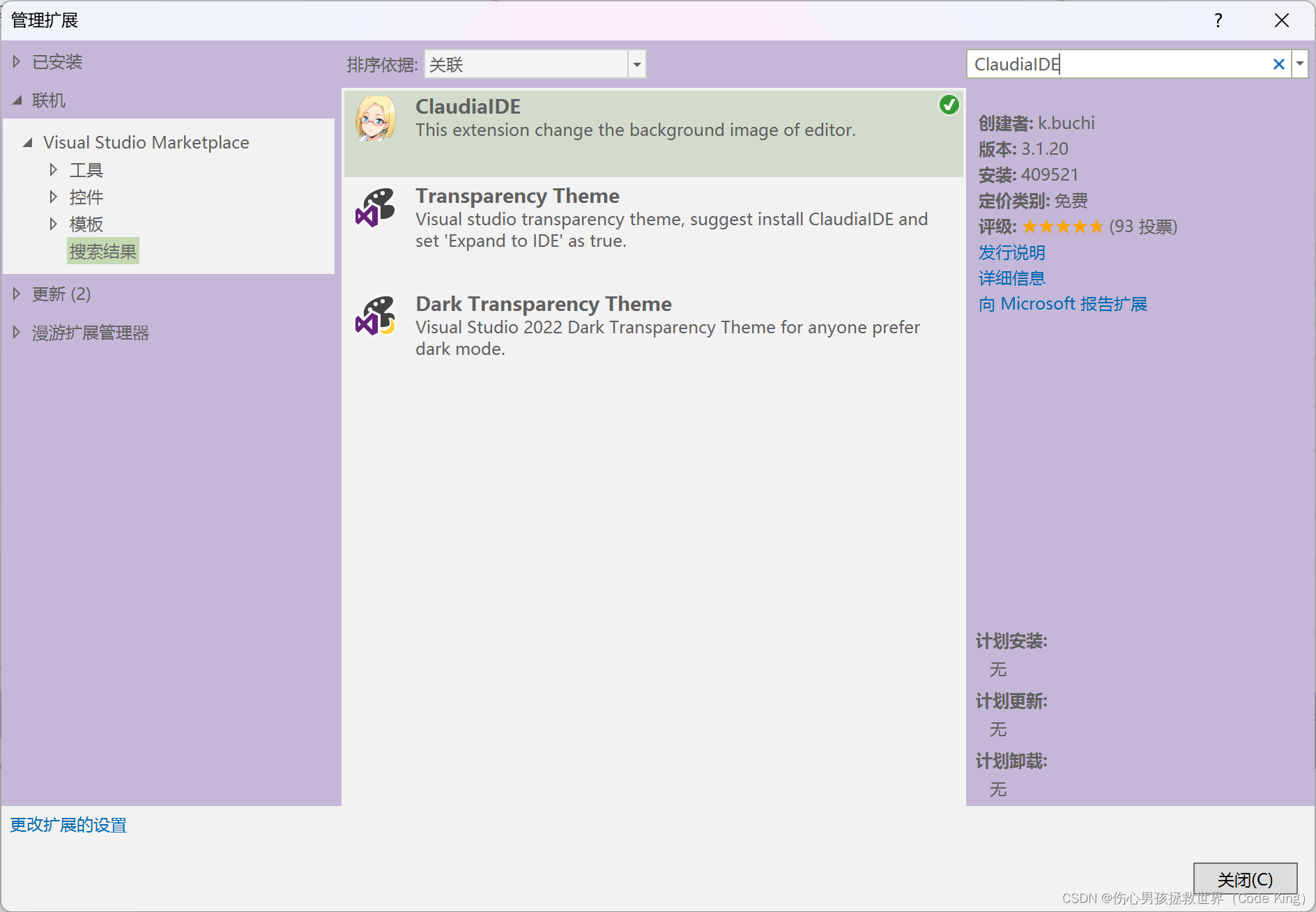Click the 创建者: k.buchi text
The width and height of the screenshot is (1316, 912).
[x=1036, y=123]
